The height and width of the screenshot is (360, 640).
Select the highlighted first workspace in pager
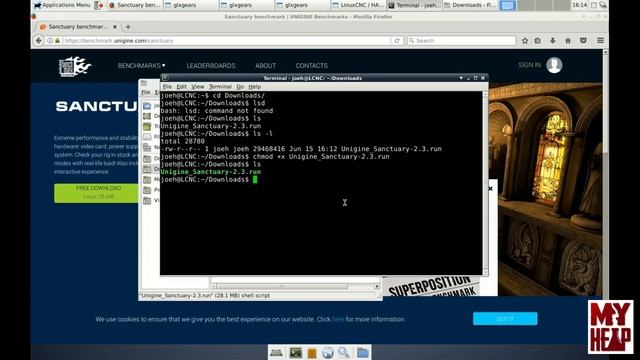tap(507, 5)
